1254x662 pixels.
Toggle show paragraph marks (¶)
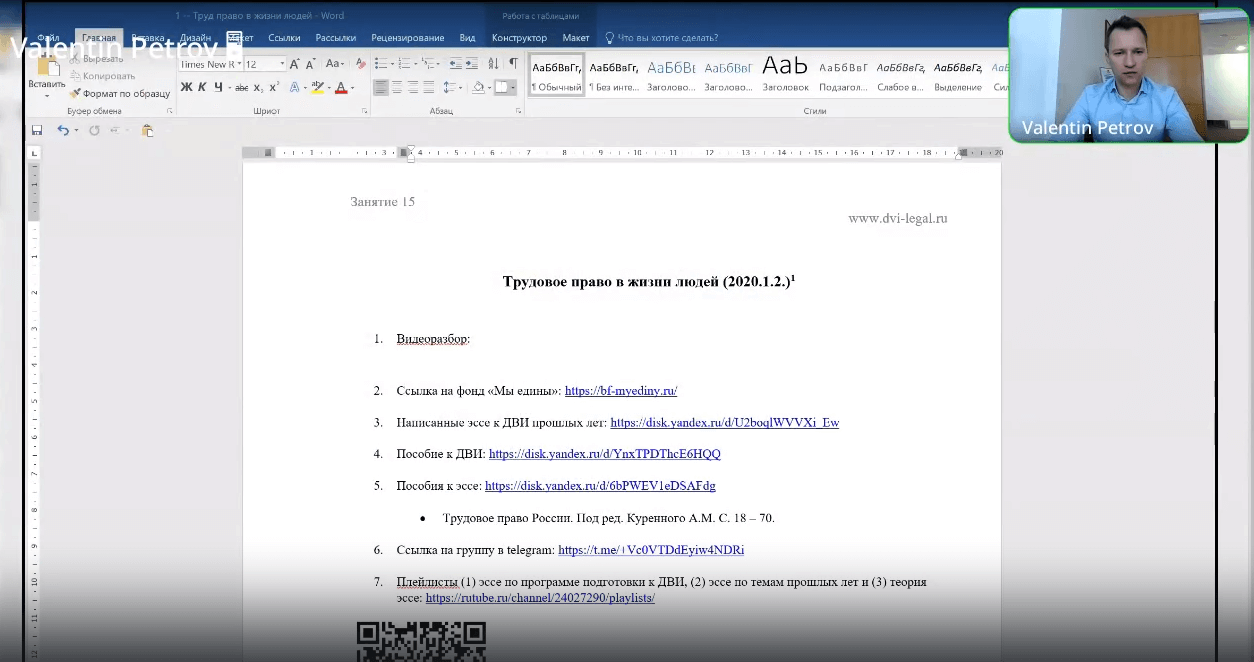(x=513, y=63)
